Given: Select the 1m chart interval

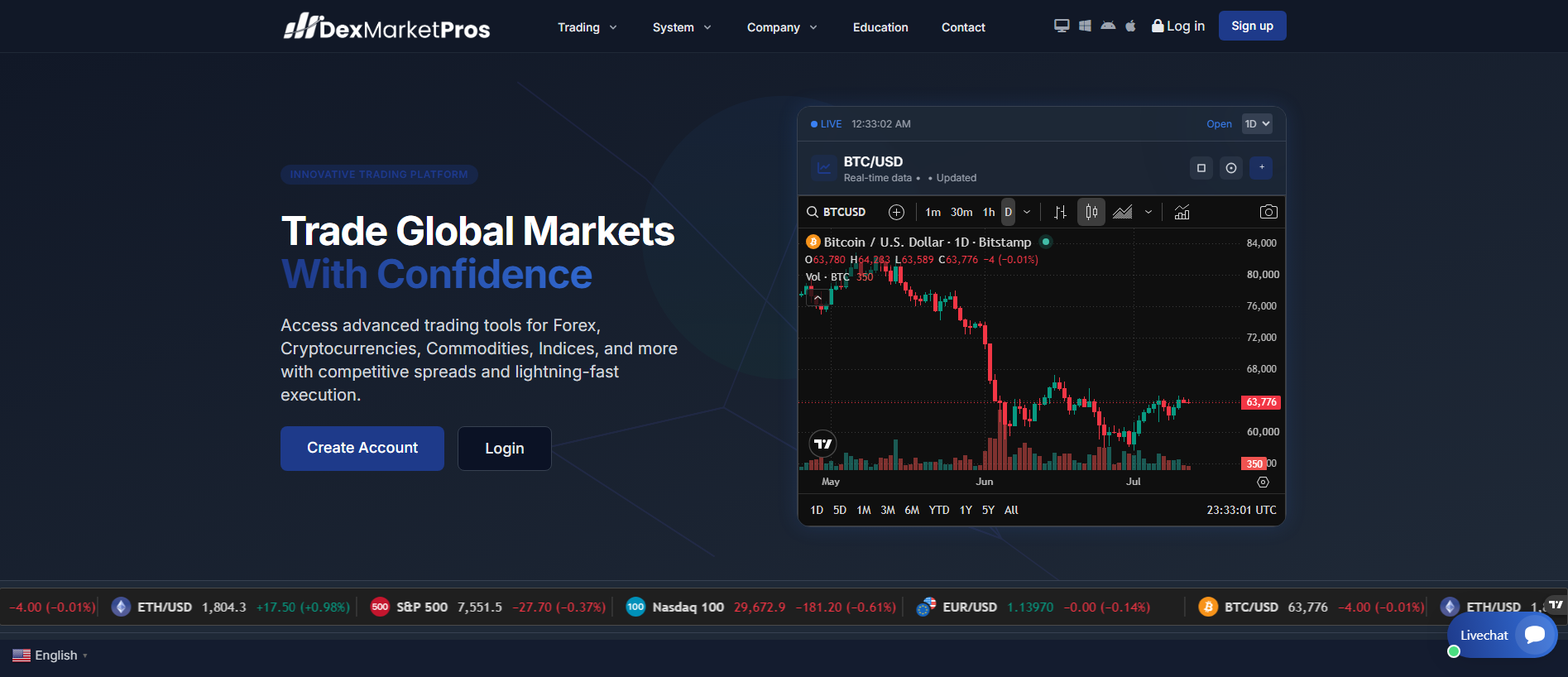Looking at the screenshot, I should 933,212.
